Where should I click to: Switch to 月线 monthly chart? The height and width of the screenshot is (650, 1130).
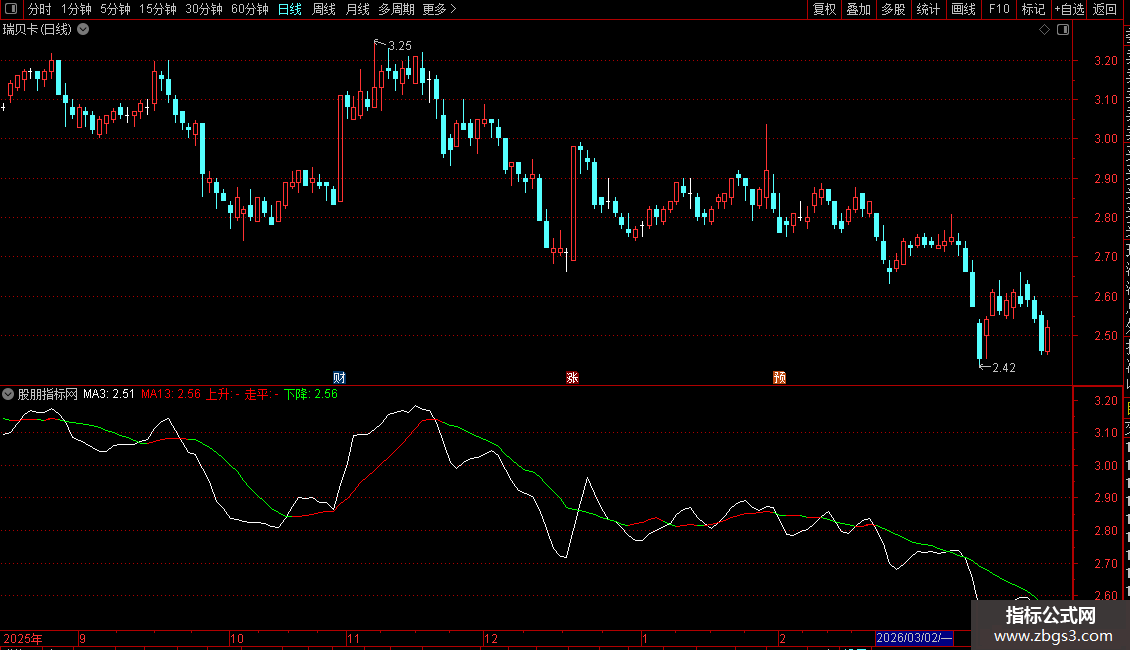click(357, 9)
